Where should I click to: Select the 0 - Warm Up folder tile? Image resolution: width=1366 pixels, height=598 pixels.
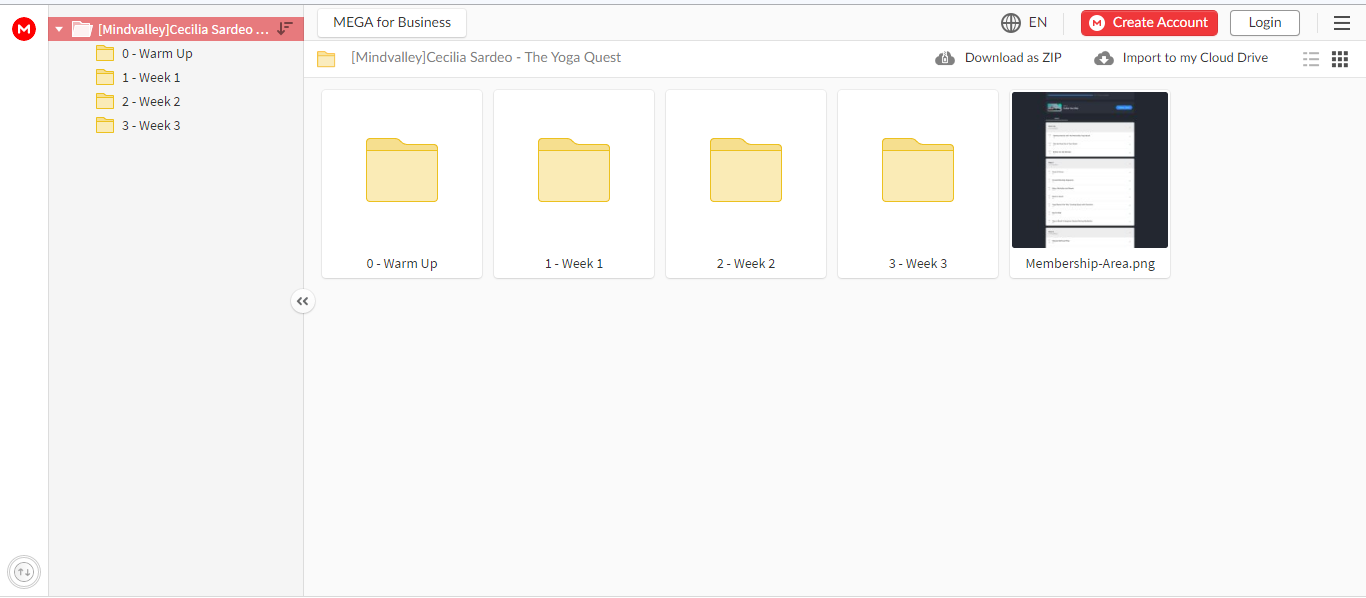(x=402, y=184)
